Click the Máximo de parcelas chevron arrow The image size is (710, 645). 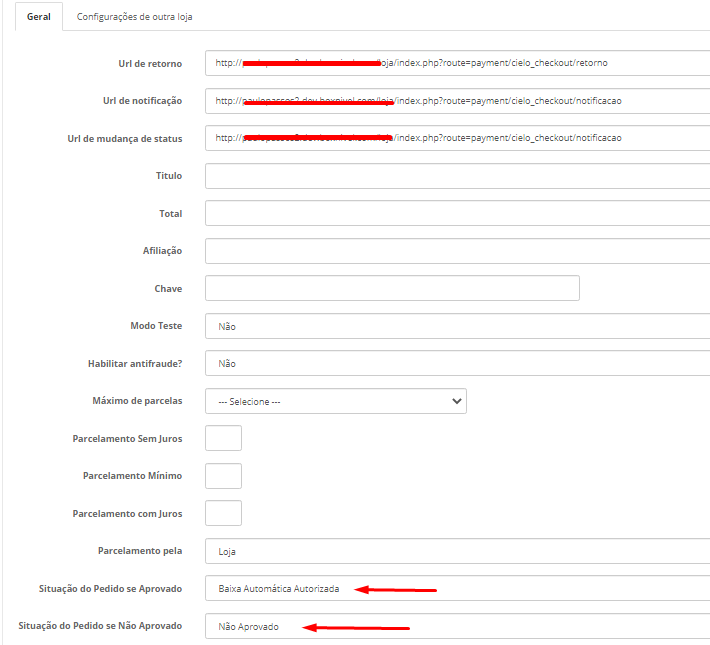457,401
